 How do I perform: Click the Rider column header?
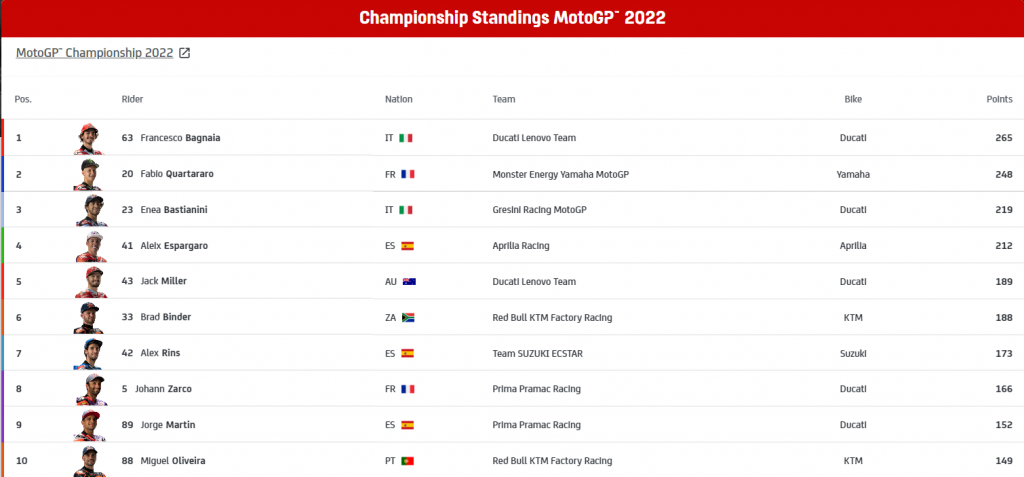pos(132,99)
